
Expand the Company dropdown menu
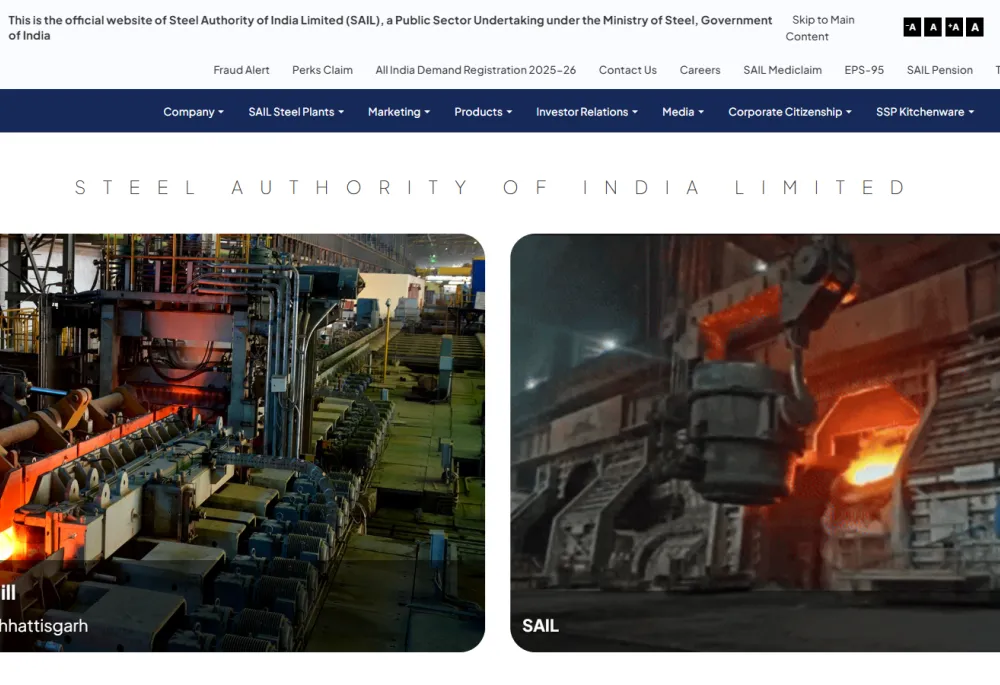click(193, 112)
